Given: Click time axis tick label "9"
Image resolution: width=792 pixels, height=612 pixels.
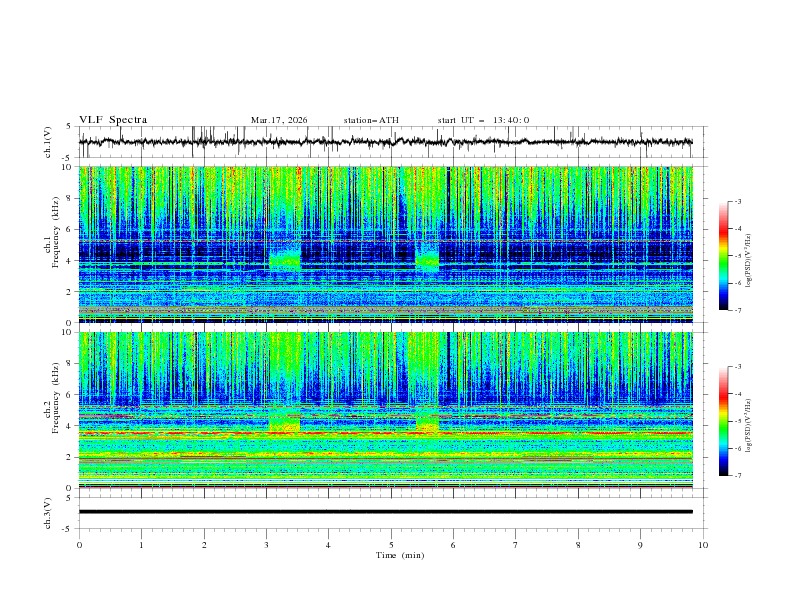Looking at the screenshot, I should pyautogui.click(x=640, y=545).
